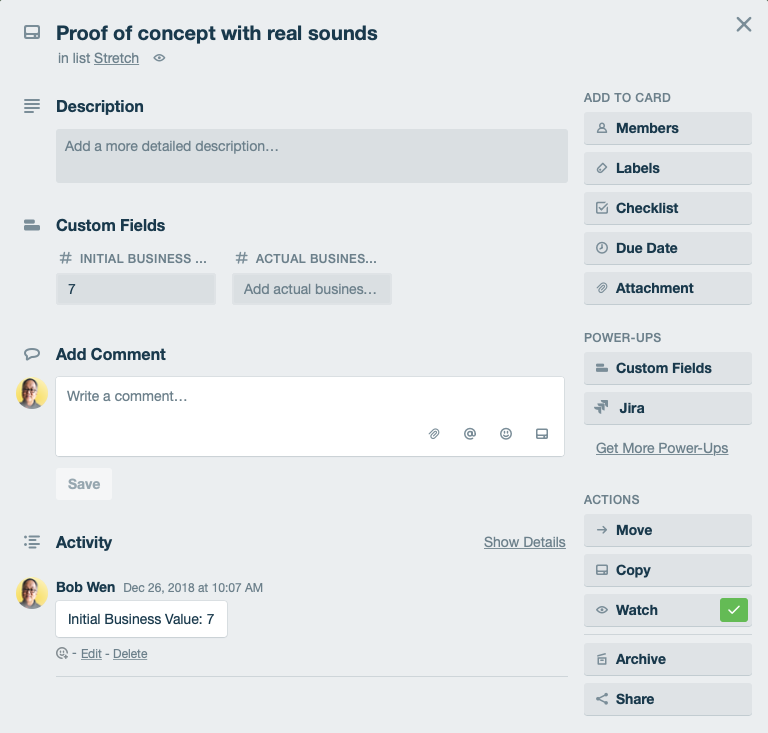Click Show Details in Activity
This screenshot has width=768, height=733.
[x=524, y=542]
